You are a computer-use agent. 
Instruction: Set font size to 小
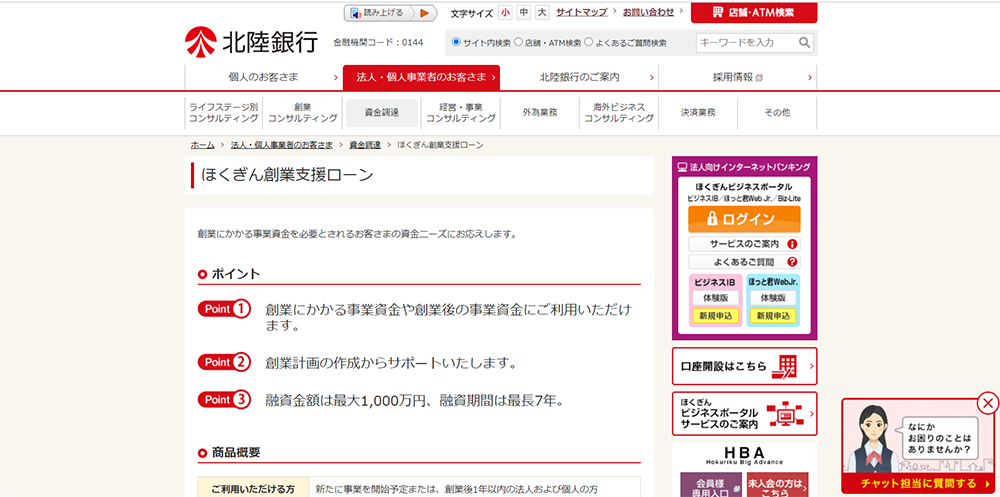(506, 13)
